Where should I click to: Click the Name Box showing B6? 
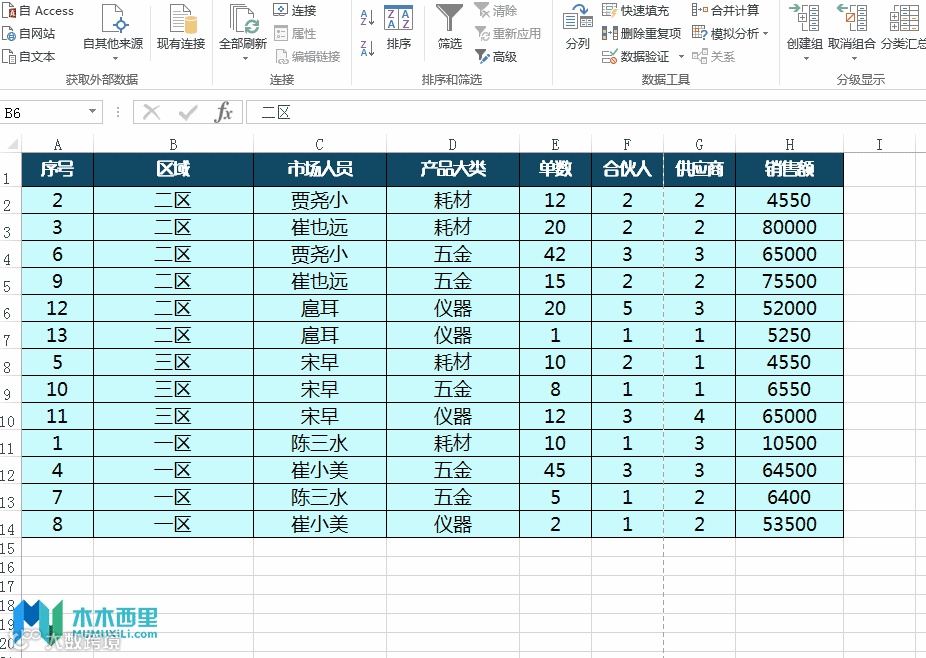43,112
